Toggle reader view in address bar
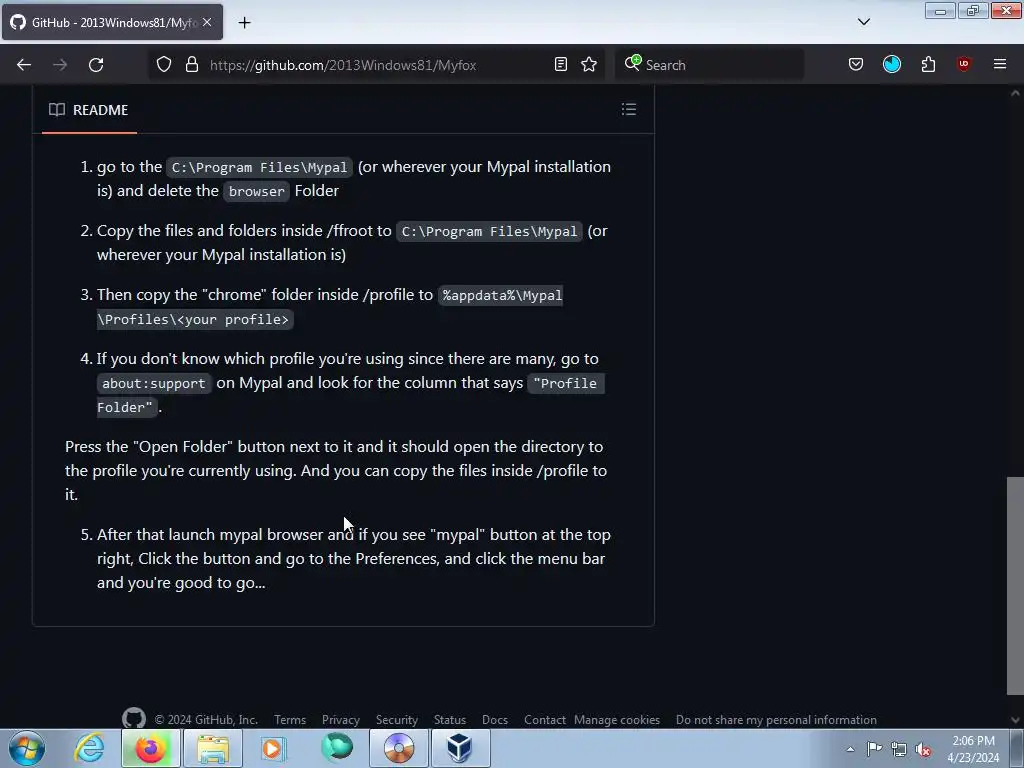1024x768 pixels. [560, 65]
